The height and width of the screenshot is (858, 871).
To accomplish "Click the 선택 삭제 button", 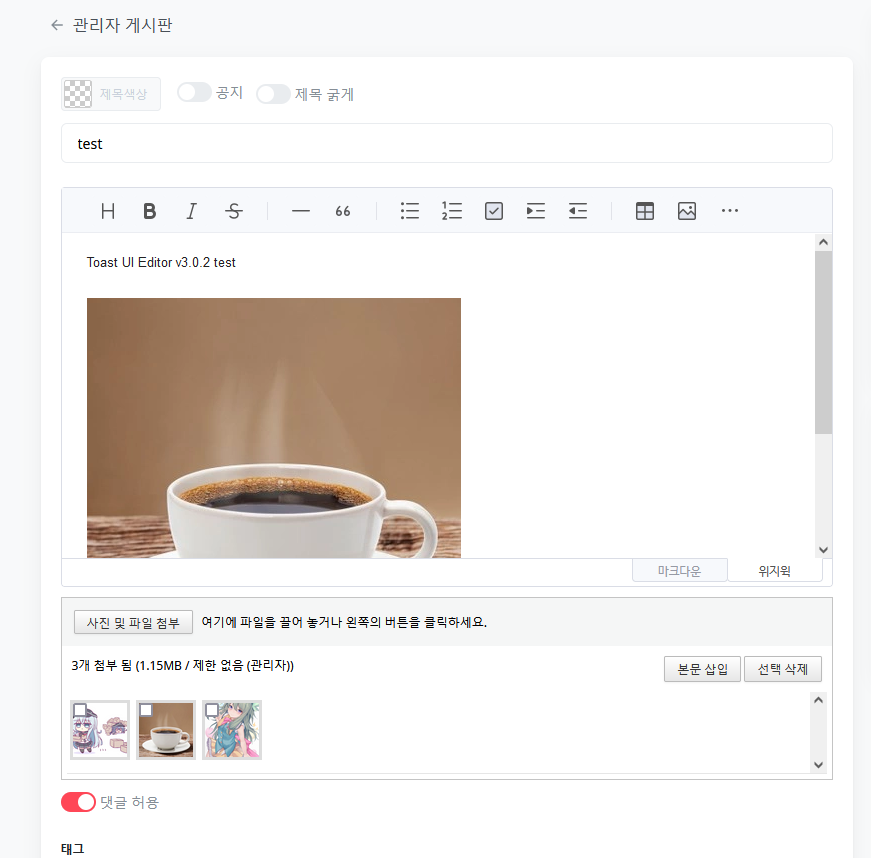I will tap(783, 669).
